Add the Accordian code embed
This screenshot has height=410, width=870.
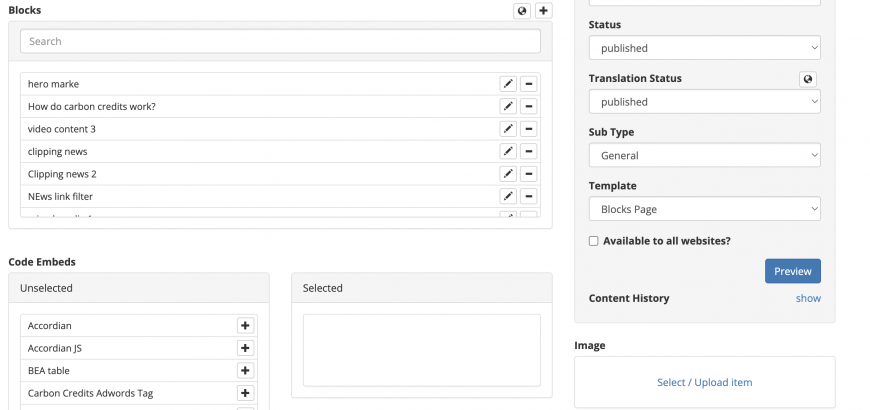tap(245, 326)
